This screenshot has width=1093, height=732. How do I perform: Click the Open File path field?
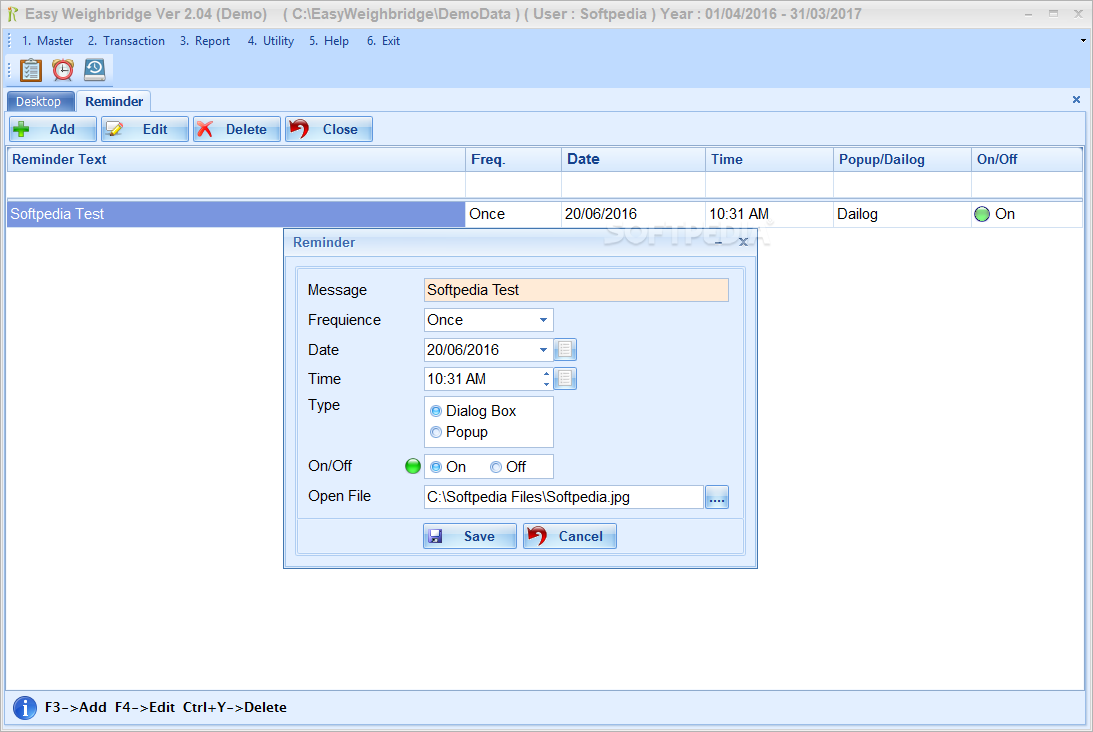(x=563, y=497)
